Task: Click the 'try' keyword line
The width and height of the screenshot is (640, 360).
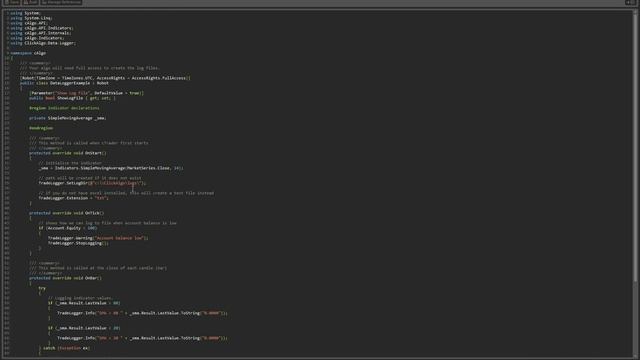Action: (42, 288)
